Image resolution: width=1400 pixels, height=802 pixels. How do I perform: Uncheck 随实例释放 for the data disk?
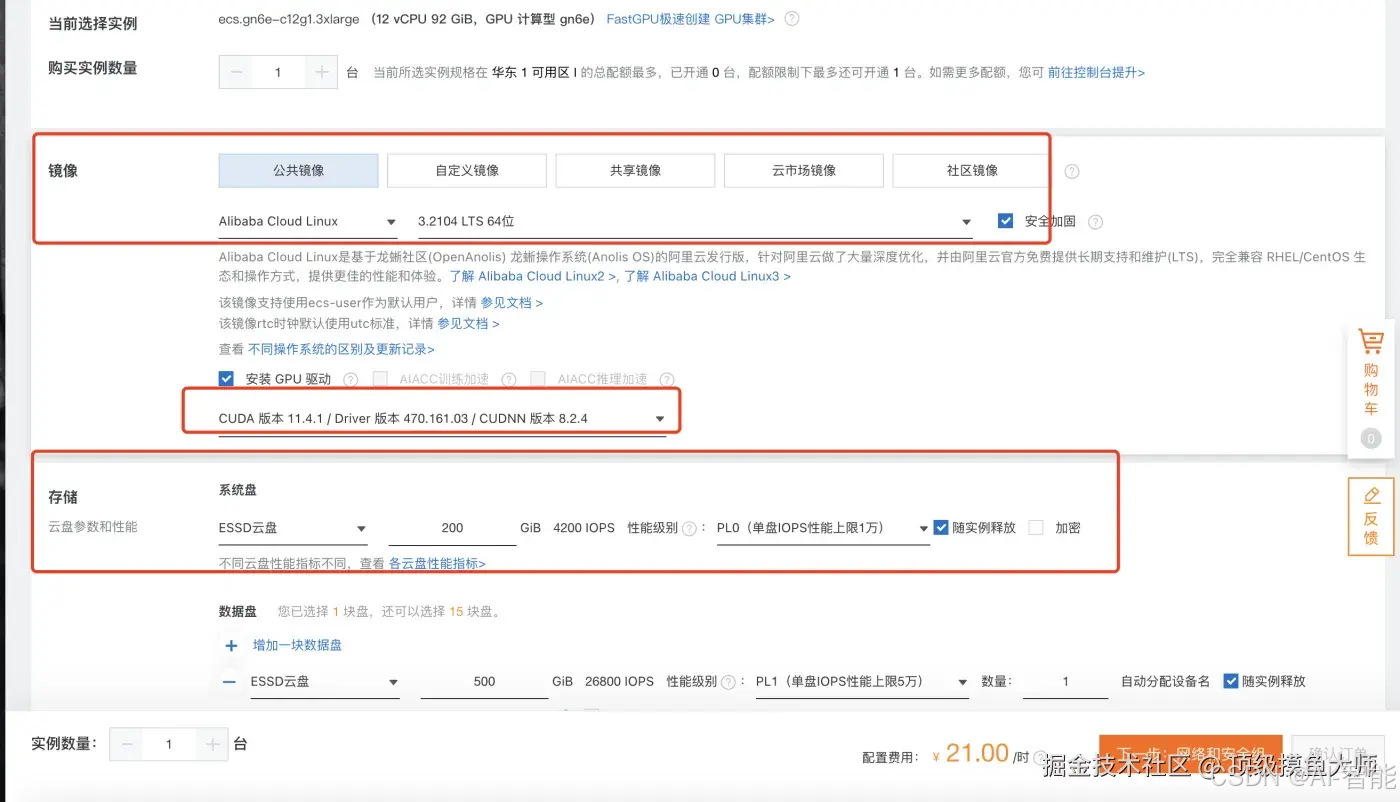(x=1231, y=681)
